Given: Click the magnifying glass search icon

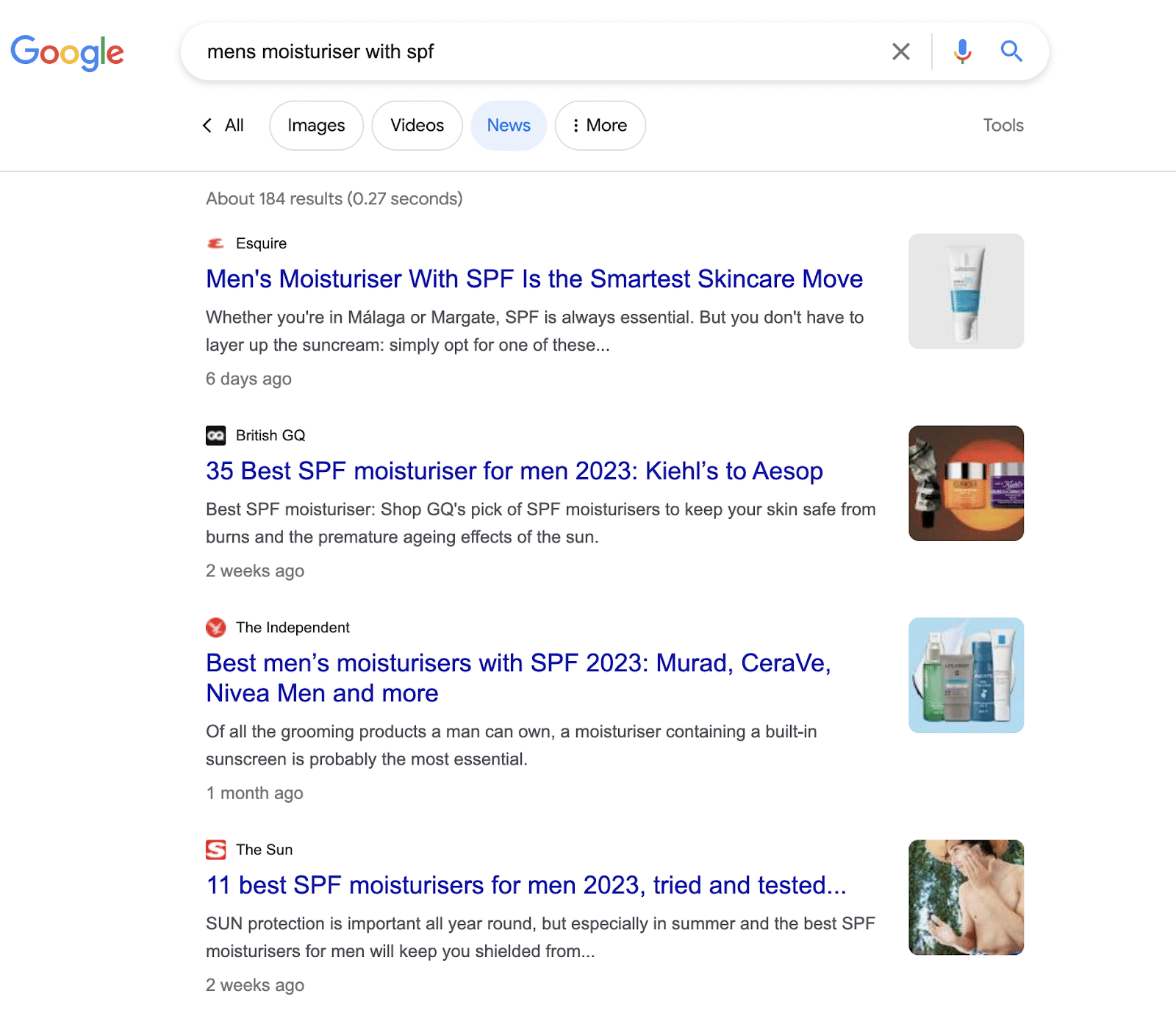Looking at the screenshot, I should tap(1011, 51).
